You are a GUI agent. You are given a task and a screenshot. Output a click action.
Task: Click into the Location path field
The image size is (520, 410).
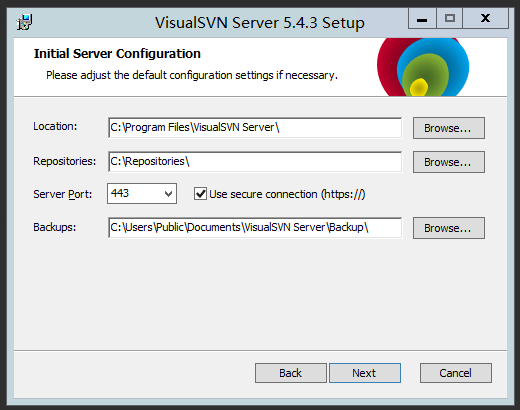[x=255, y=128]
